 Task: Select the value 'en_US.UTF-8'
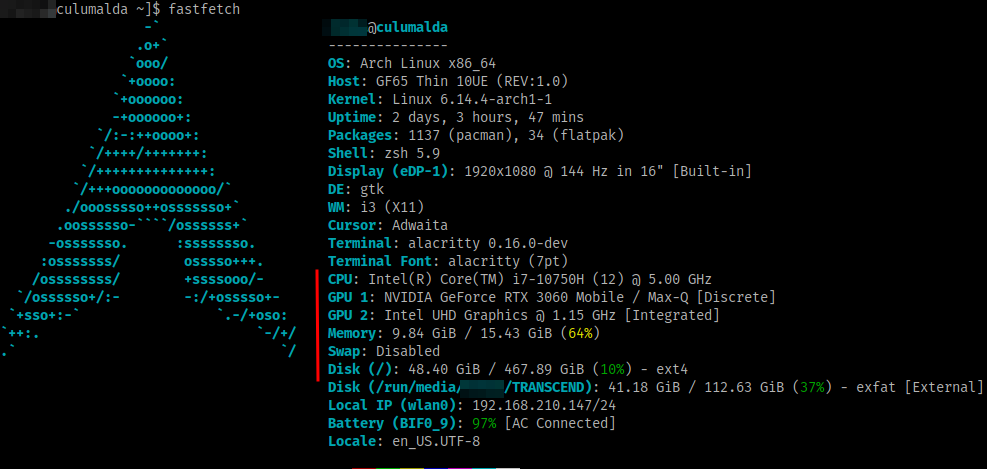436,441
